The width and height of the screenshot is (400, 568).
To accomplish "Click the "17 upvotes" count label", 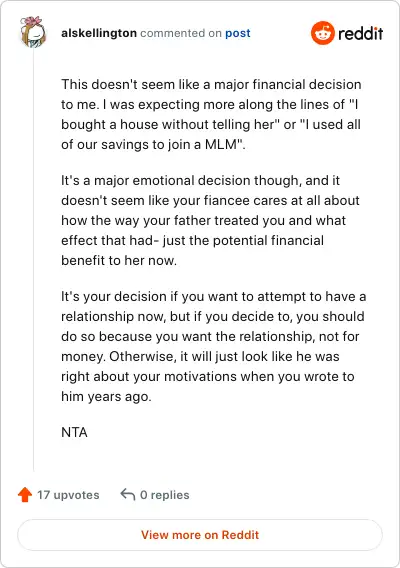I will 68,495.
